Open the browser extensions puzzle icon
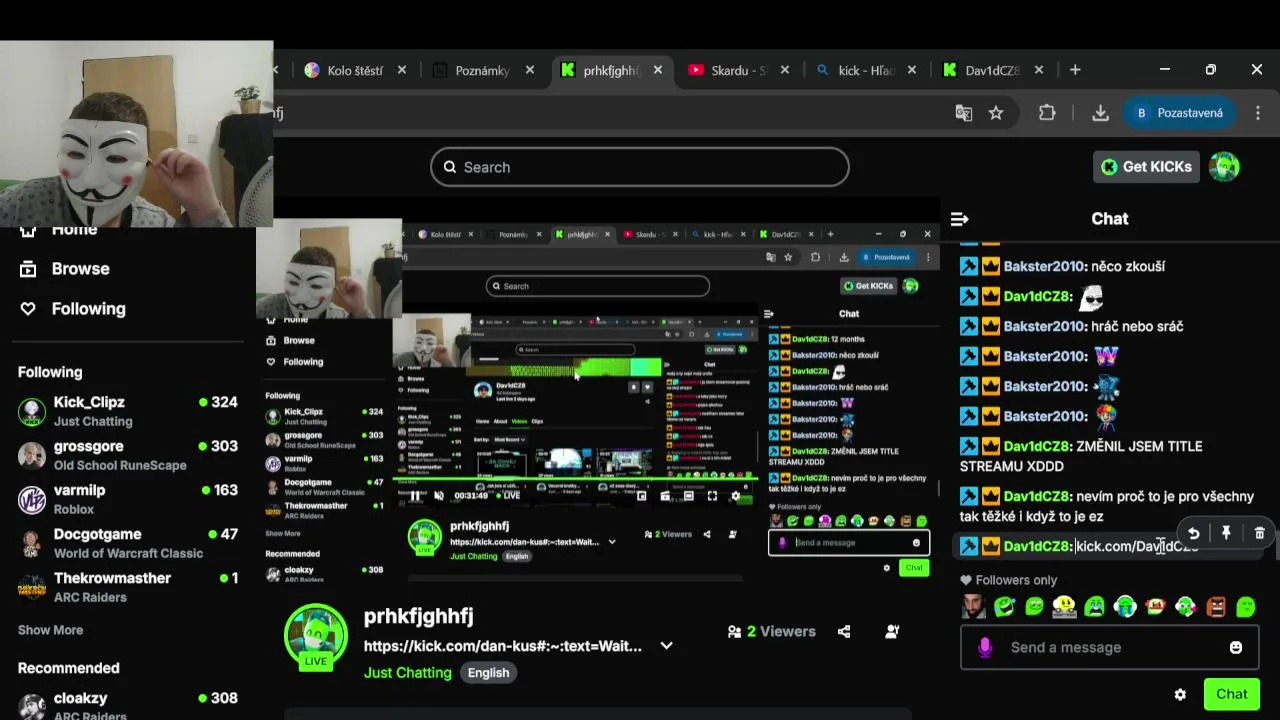Screen dimensions: 1280x720 (1047, 113)
